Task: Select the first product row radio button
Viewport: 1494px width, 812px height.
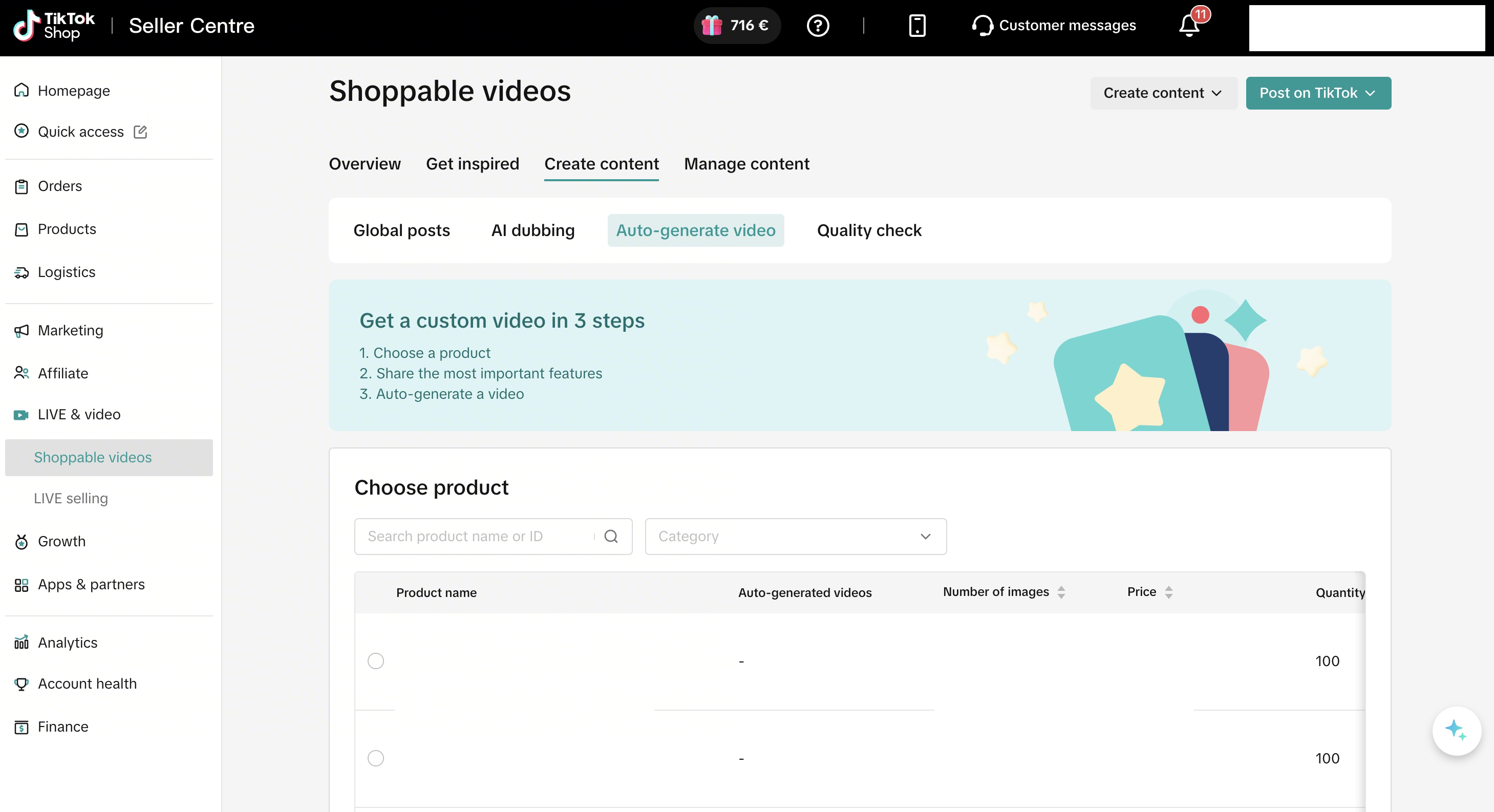Action: pos(376,660)
